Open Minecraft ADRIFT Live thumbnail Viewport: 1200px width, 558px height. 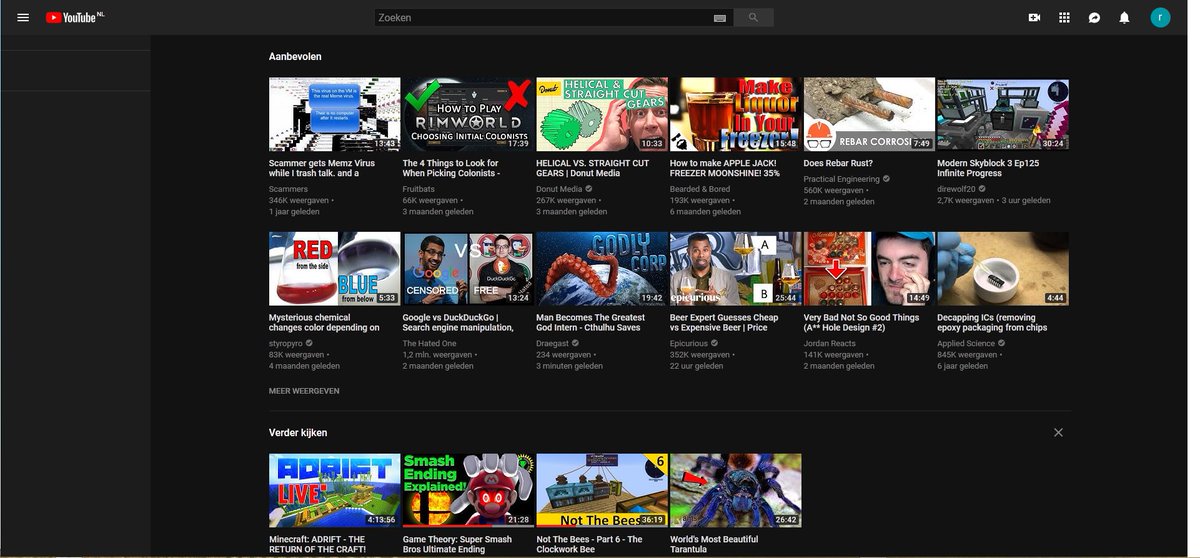tap(335, 490)
